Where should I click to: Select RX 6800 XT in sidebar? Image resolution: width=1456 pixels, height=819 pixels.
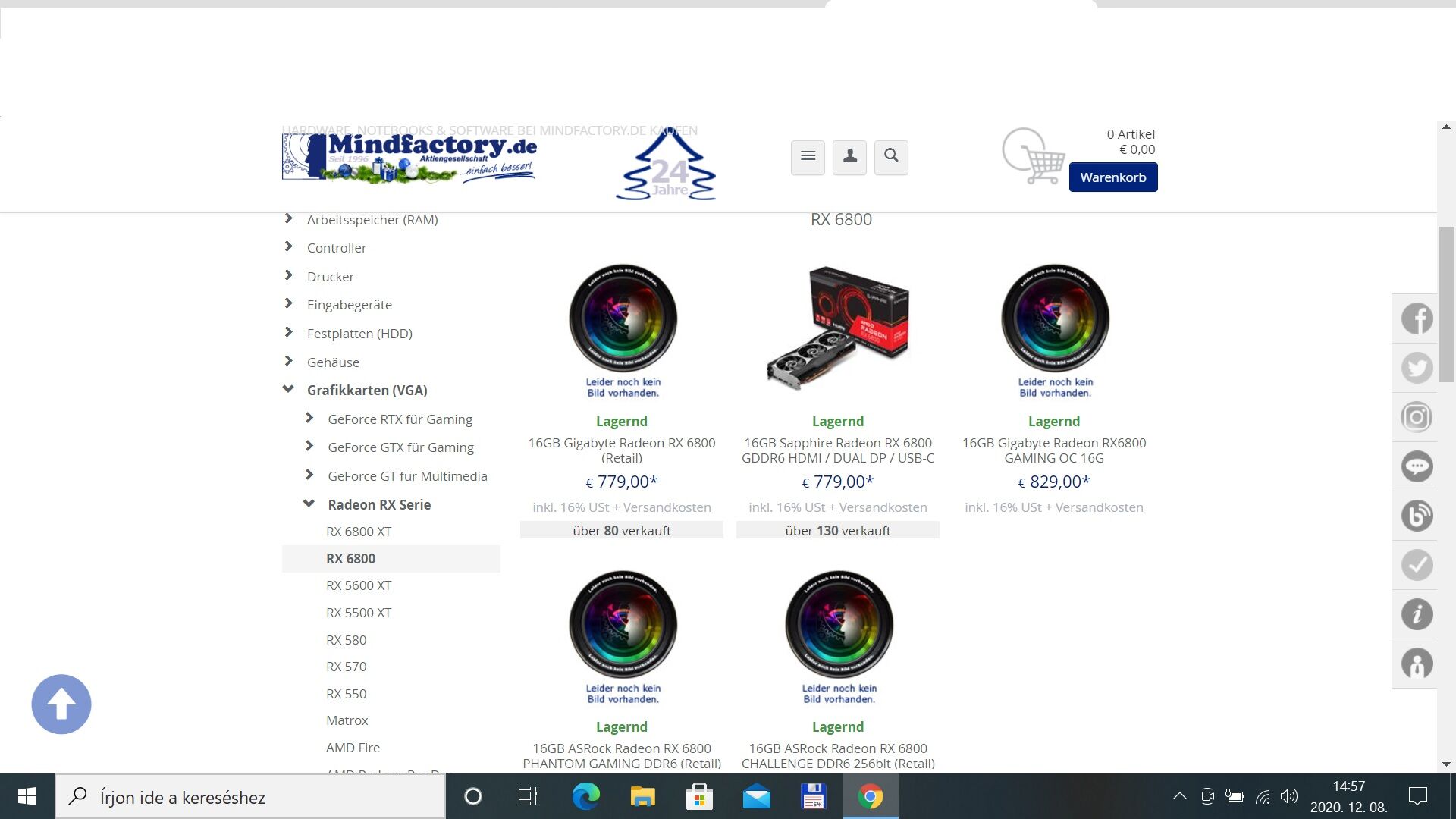(359, 532)
